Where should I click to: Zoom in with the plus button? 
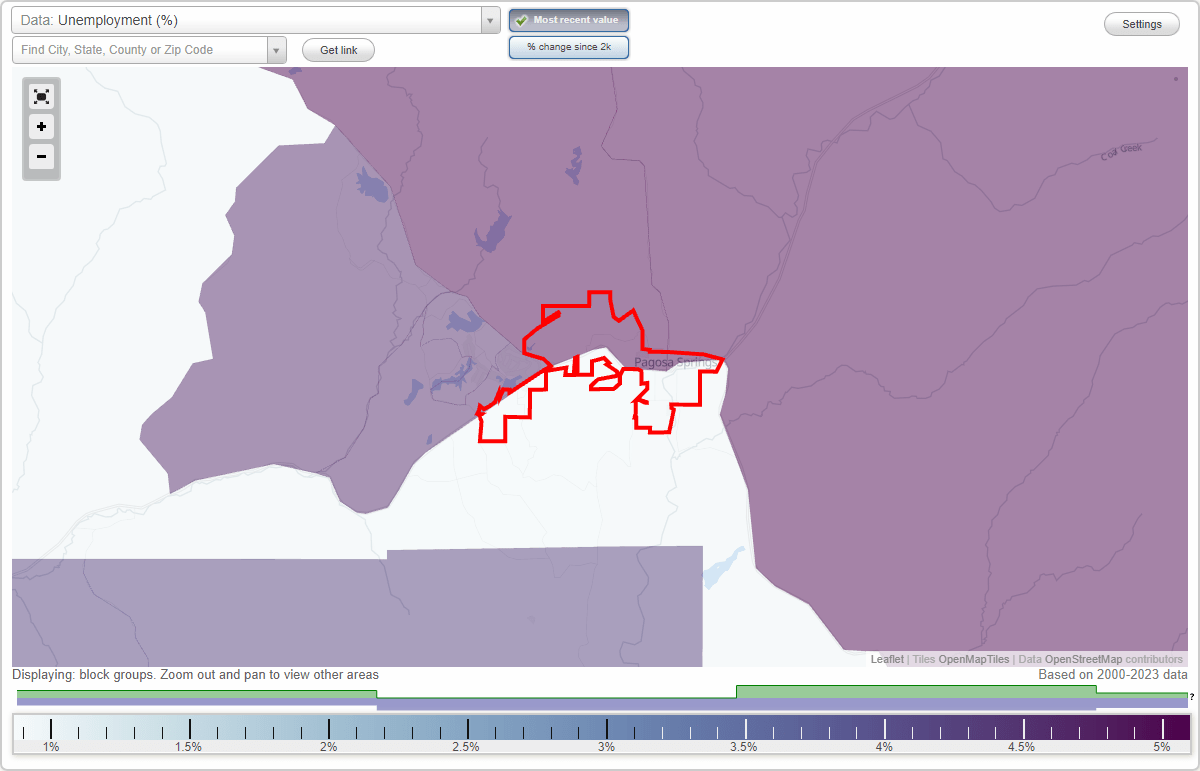[x=41, y=127]
